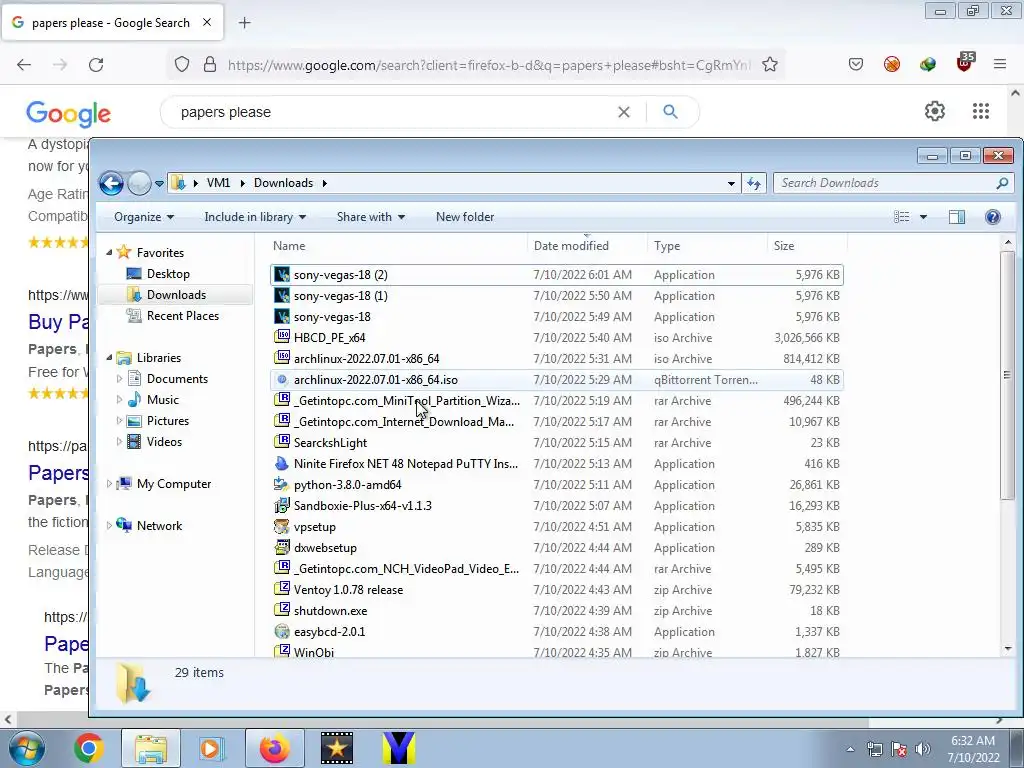Open Explorer help icon
1024x768 pixels.
pyautogui.click(x=993, y=217)
